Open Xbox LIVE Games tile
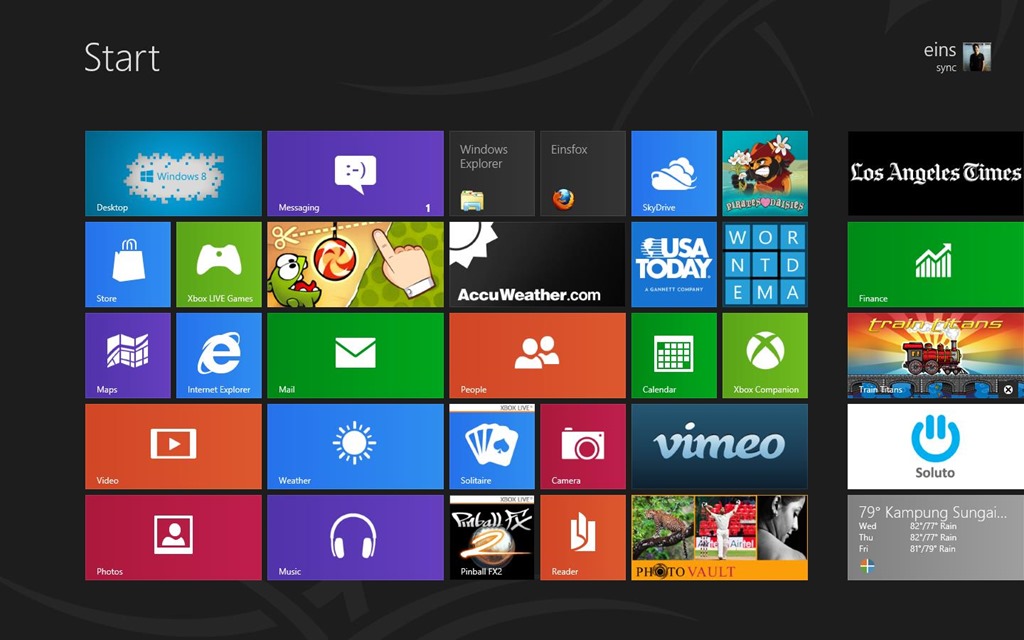 point(219,264)
